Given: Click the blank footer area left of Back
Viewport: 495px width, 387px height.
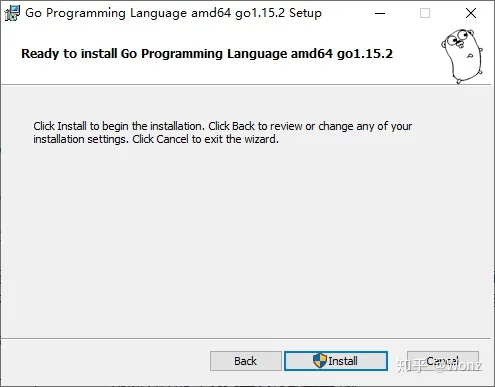Looking at the screenshot, I should 105,361.
